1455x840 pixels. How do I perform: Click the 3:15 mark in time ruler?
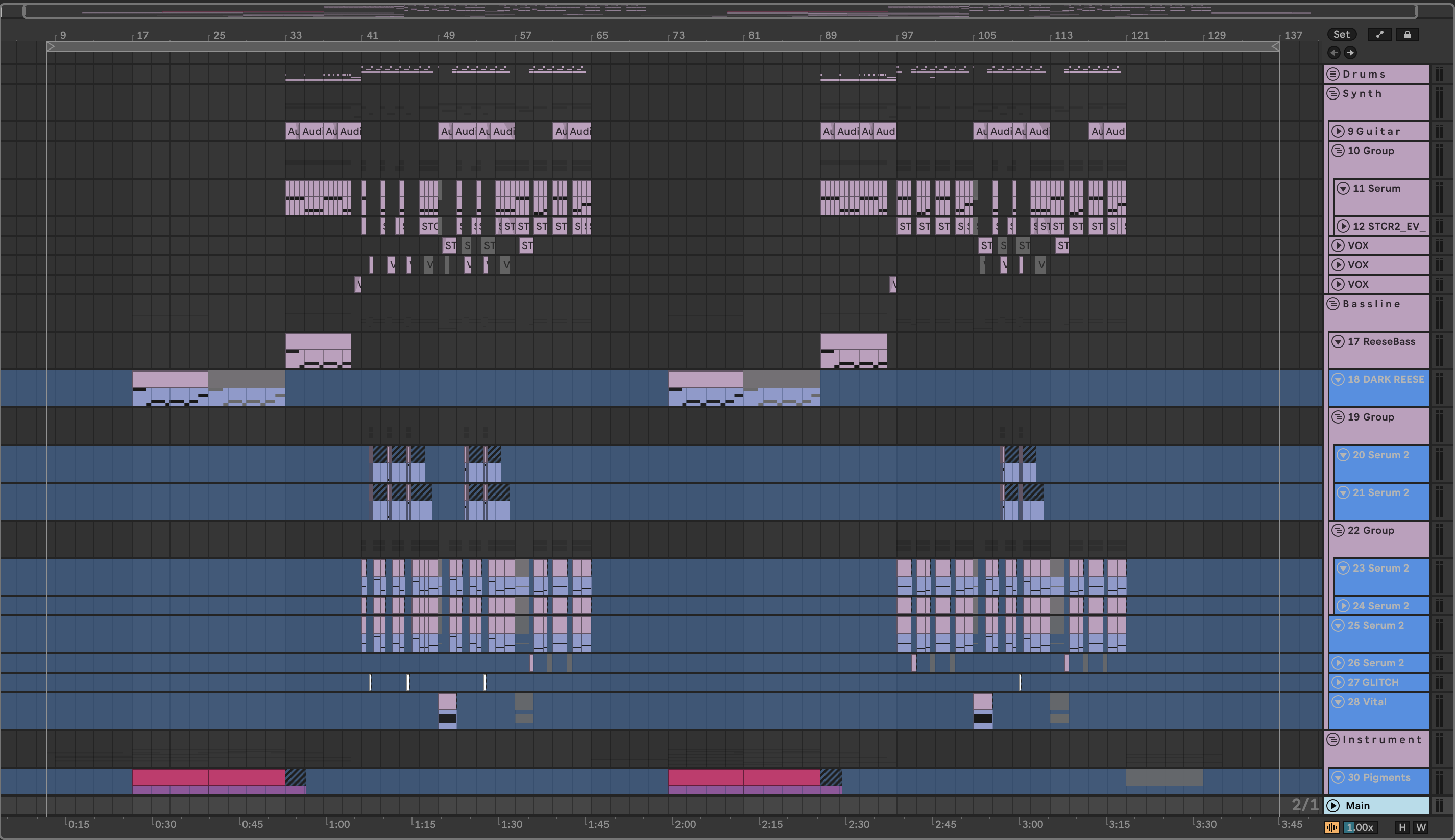1119,824
